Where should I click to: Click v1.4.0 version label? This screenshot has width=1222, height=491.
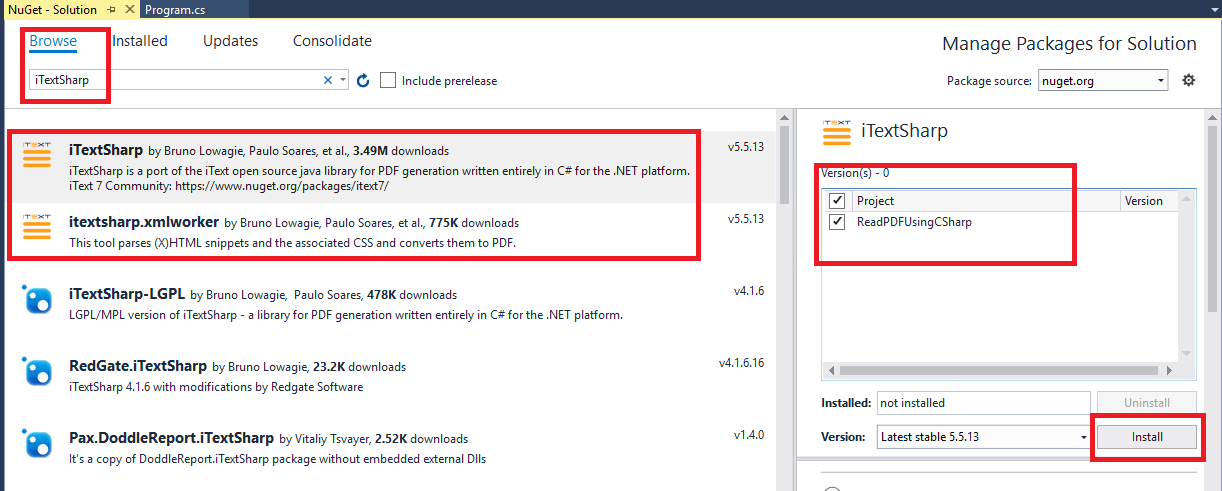[749, 435]
